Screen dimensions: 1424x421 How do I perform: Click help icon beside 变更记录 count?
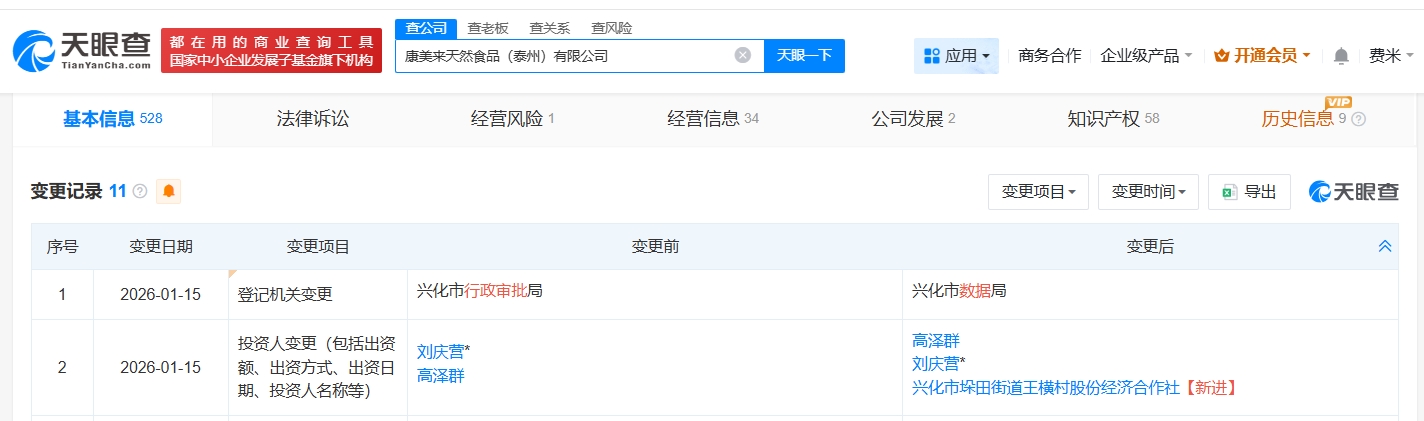coord(140,191)
